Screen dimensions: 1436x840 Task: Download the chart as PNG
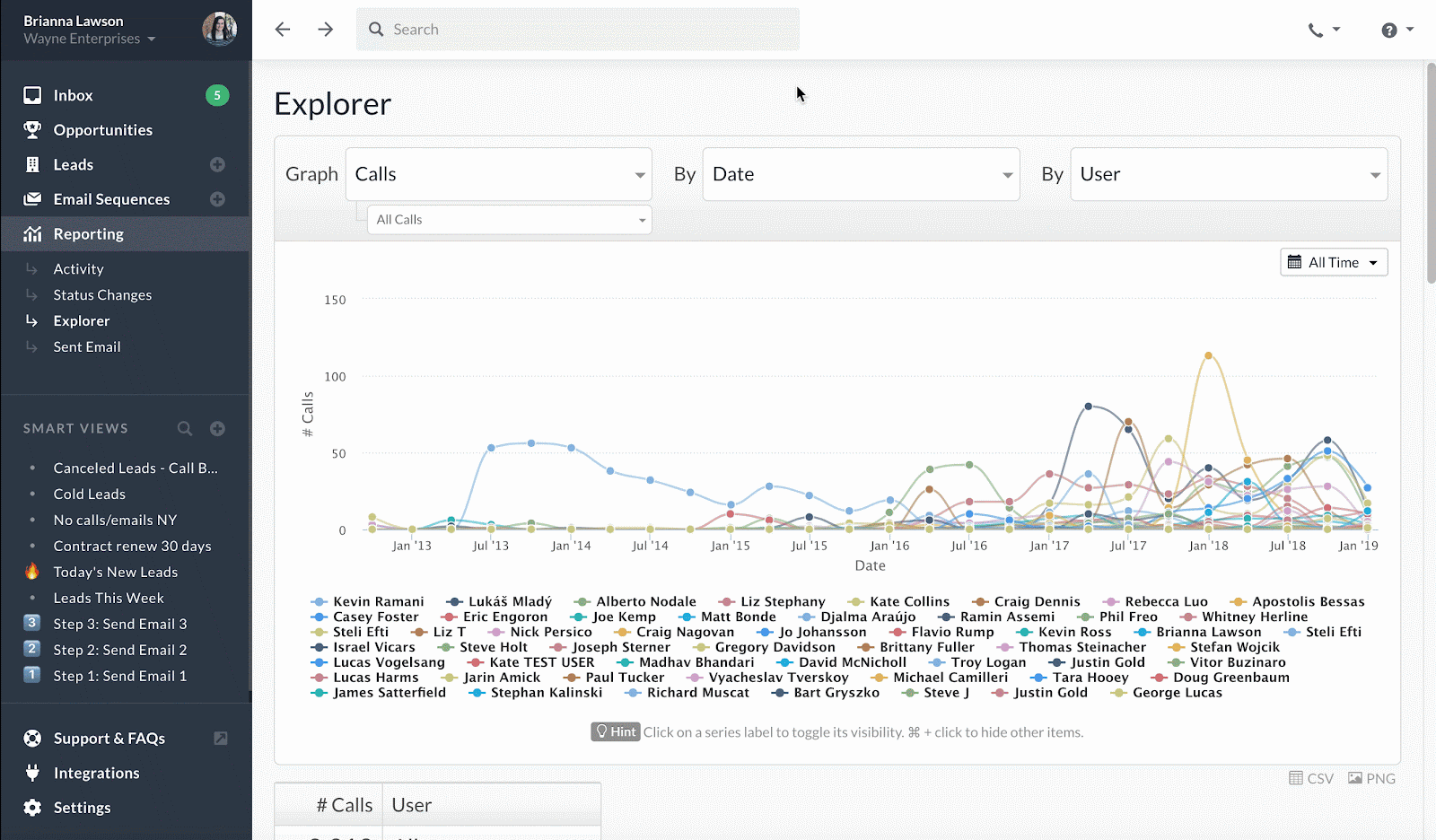[x=1371, y=778]
